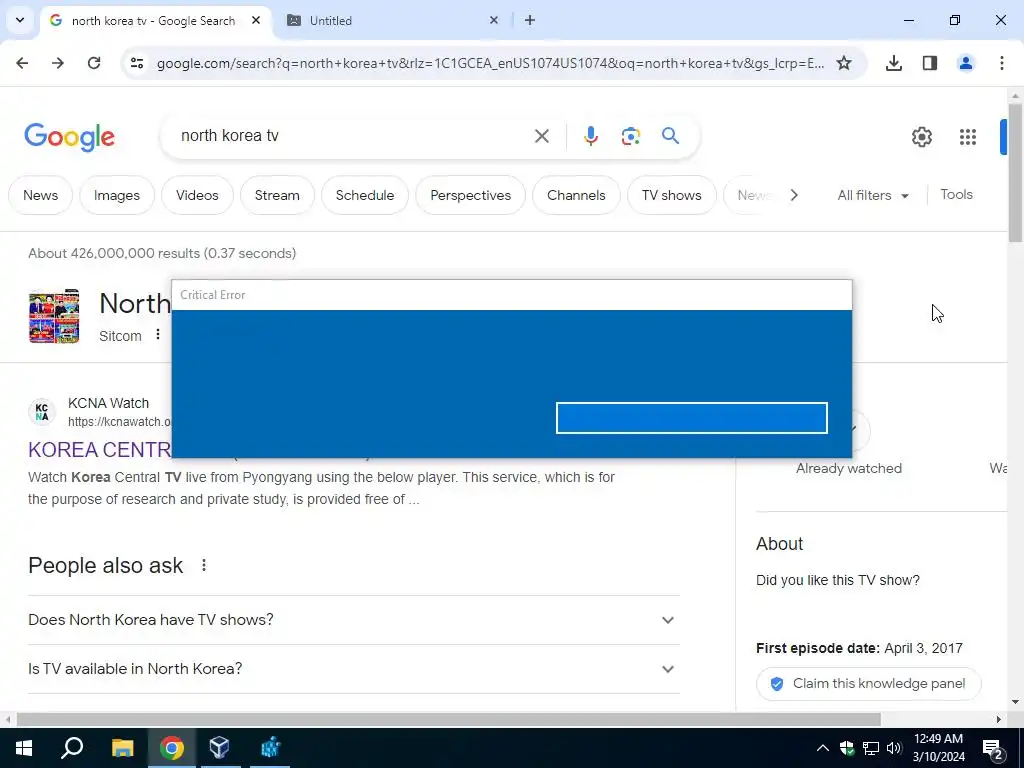The image size is (1024, 768).
Task: Open the search Tools options
Action: [x=956, y=195]
